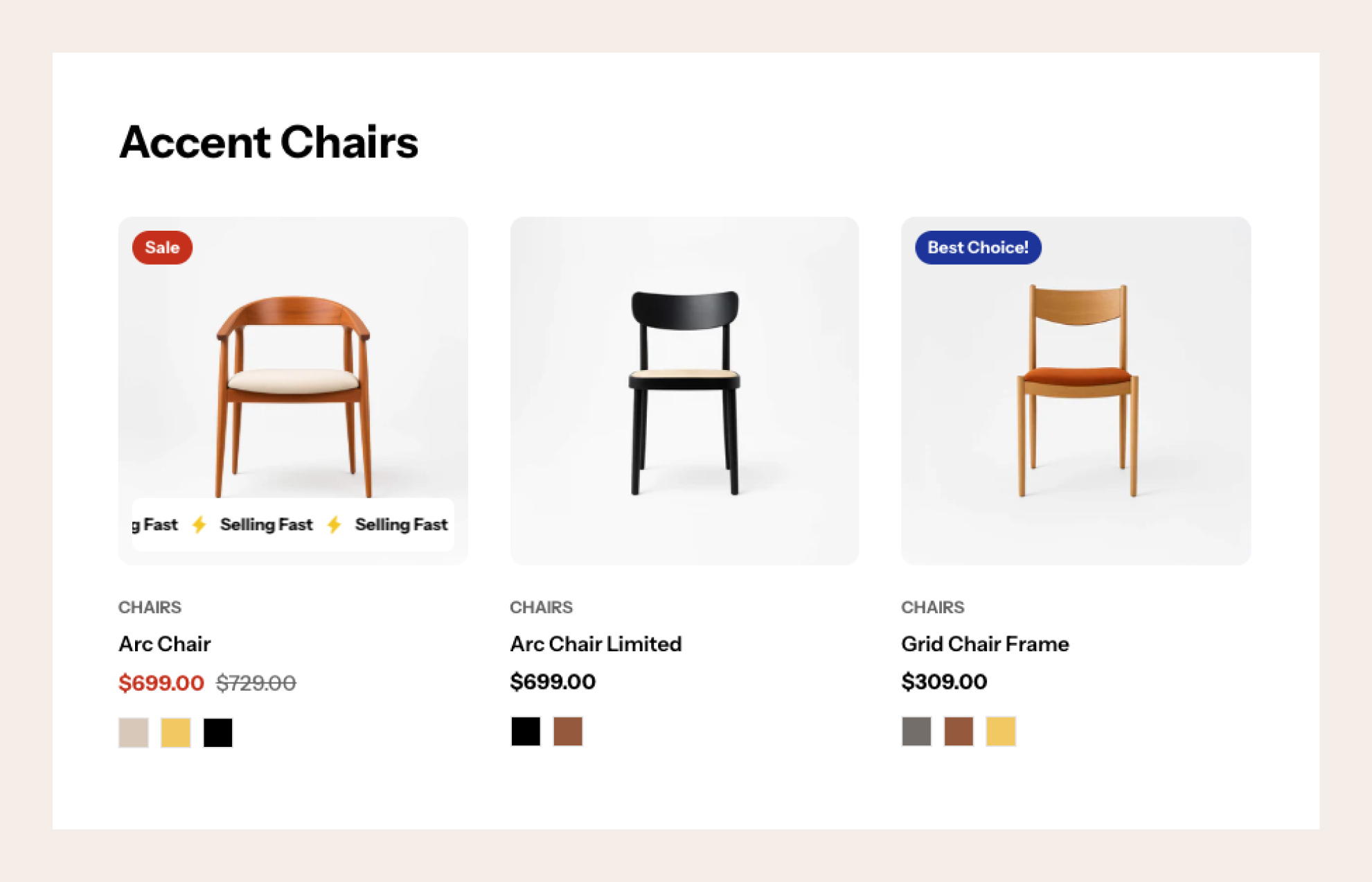Choose brown swatch for Grid Chair Frame
This screenshot has height=882, width=1372.
[x=959, y=731]
